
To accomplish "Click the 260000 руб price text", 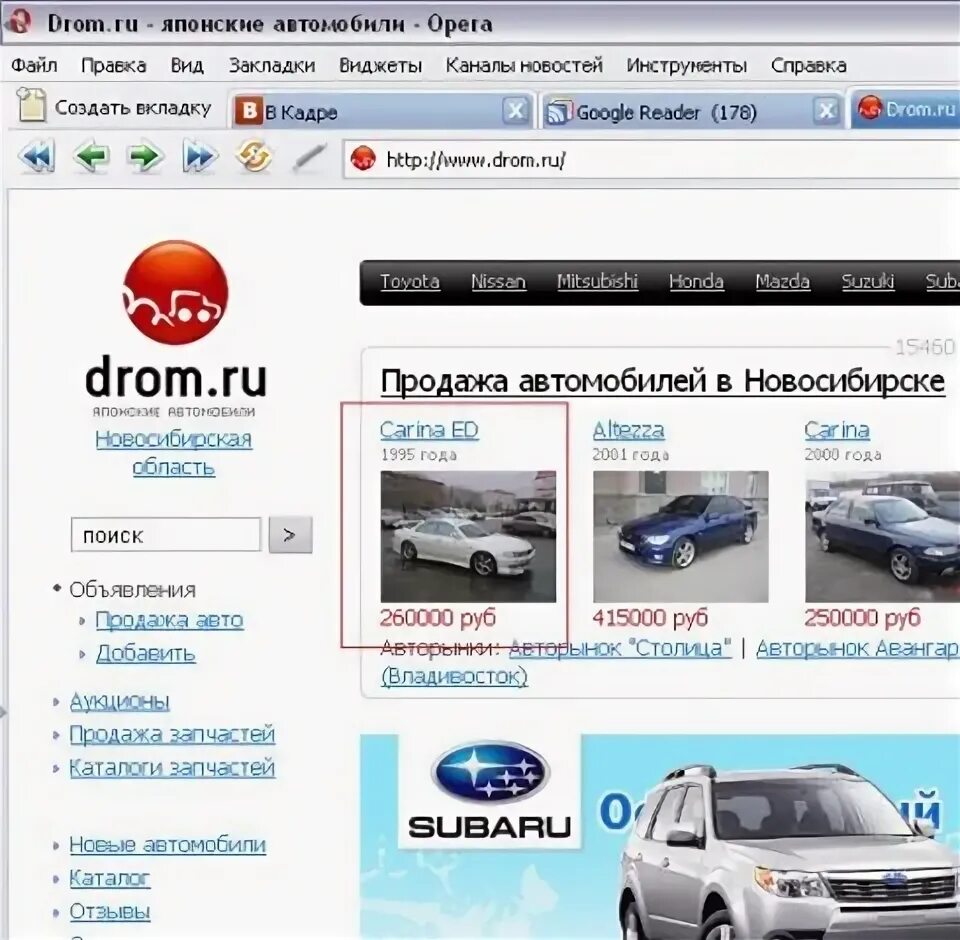I will coord(437,618).
